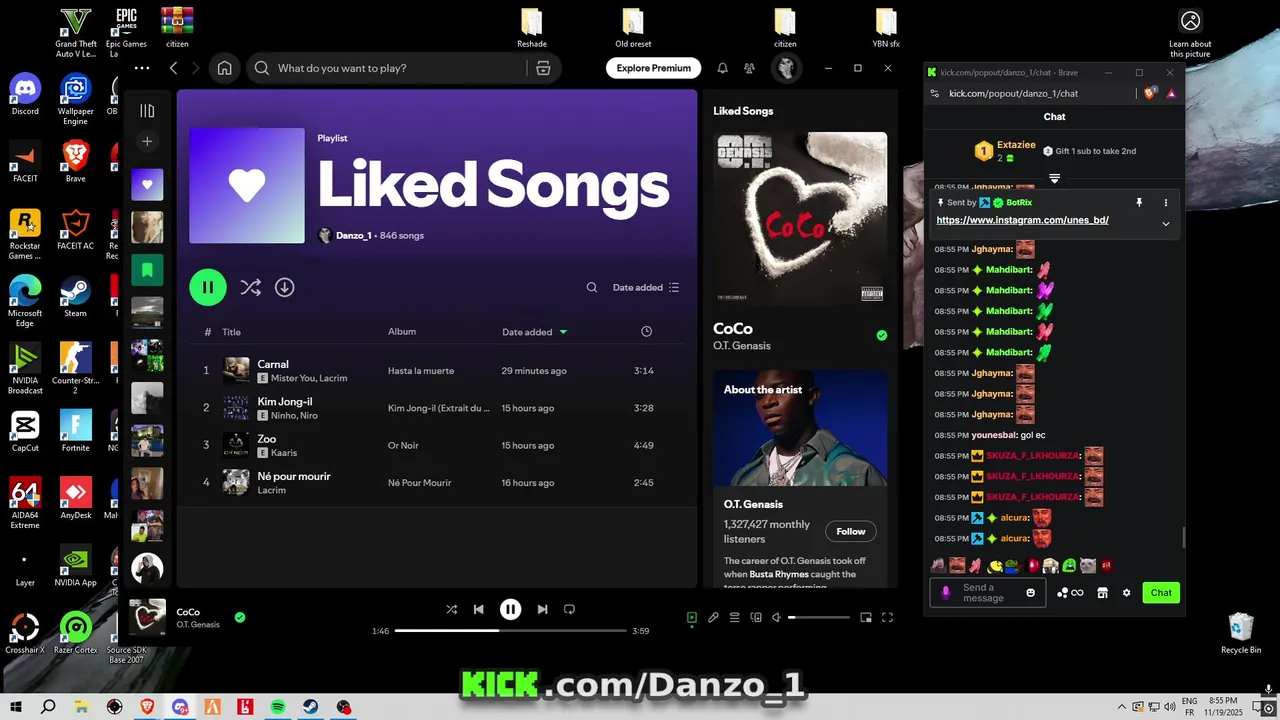Viewport: 1280px width, 720px height.
Task: Open the Date added sort dropdown
Action: point(646,287)
